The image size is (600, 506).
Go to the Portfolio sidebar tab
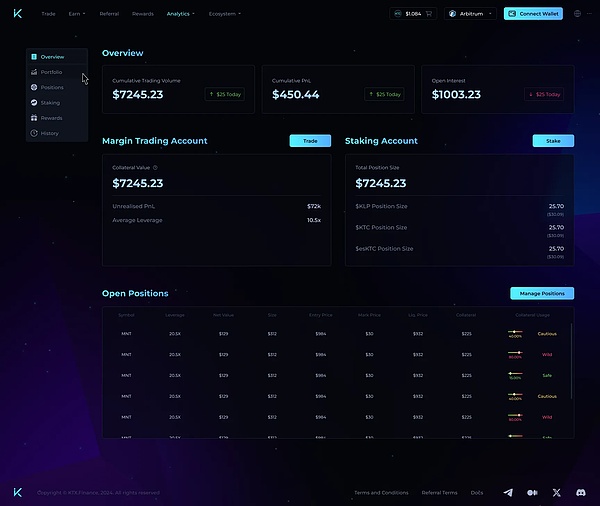point(50,72)
